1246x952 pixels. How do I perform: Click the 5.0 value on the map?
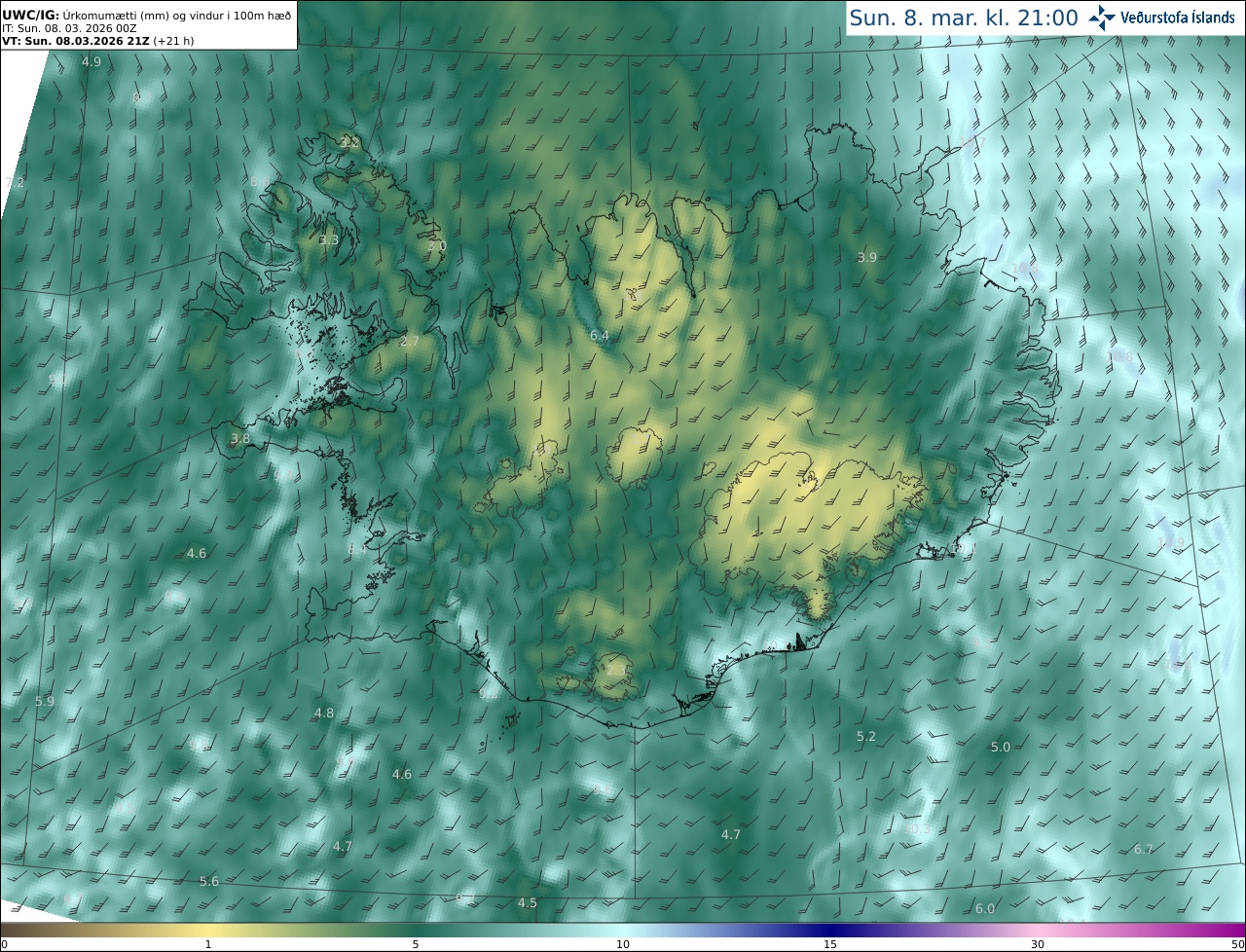(1001, 747)
